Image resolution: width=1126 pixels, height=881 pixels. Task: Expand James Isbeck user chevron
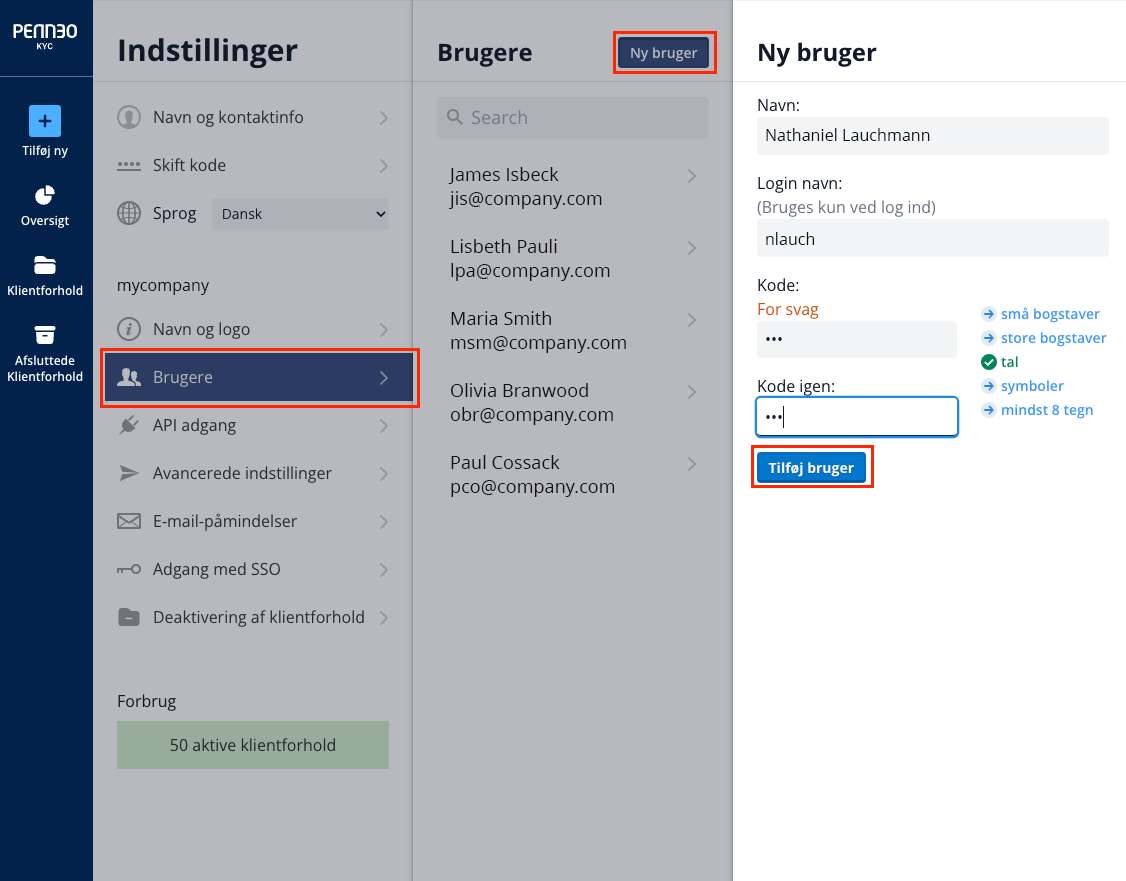(692, 176)
